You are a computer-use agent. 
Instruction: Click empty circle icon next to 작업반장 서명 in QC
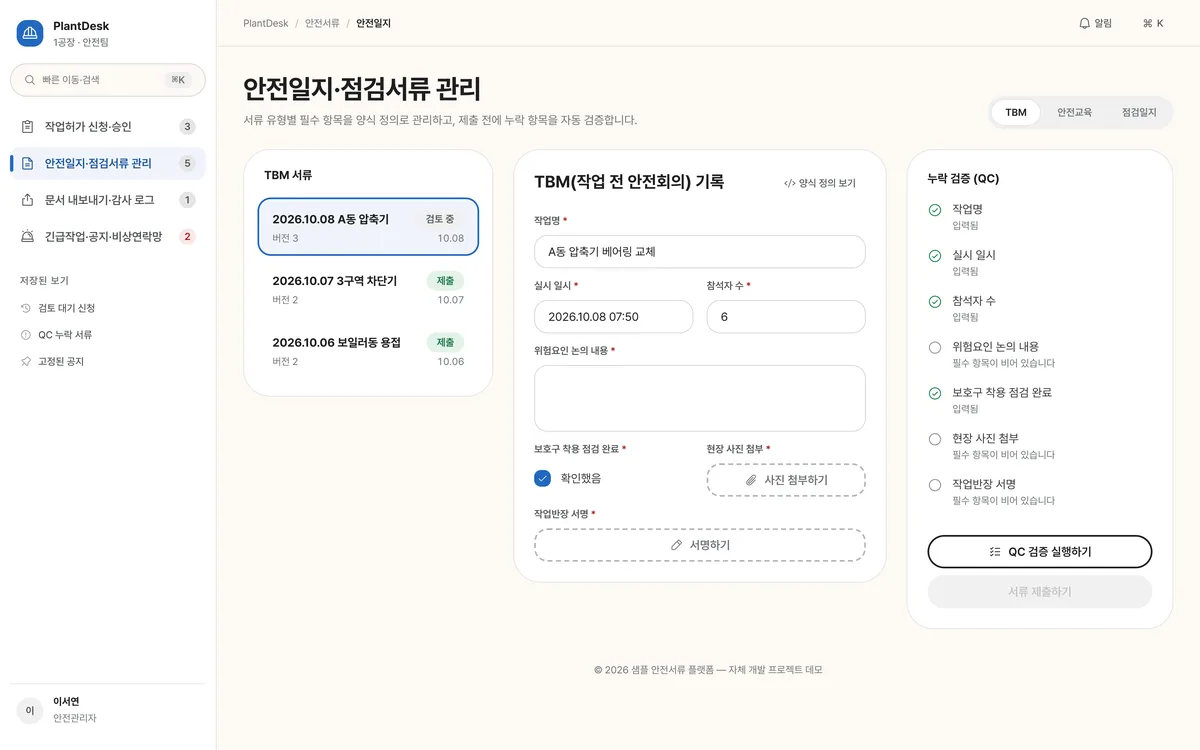coord(935,485)
